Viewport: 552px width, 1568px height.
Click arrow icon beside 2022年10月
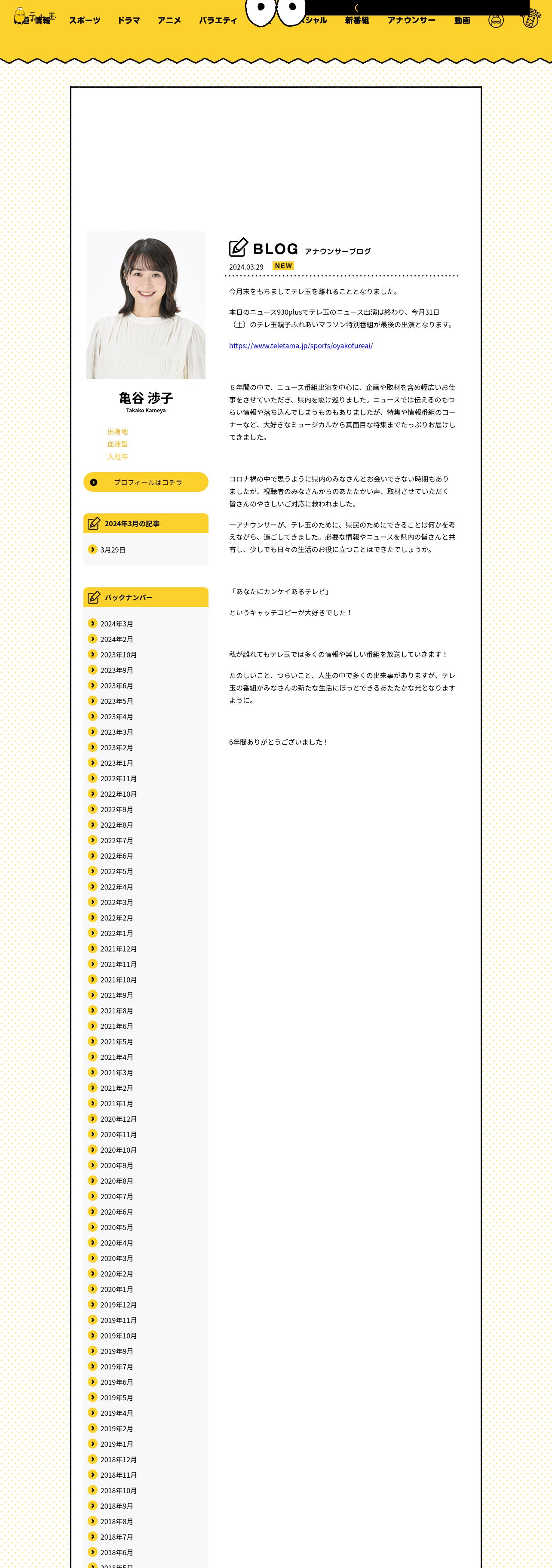pos(92,794)
